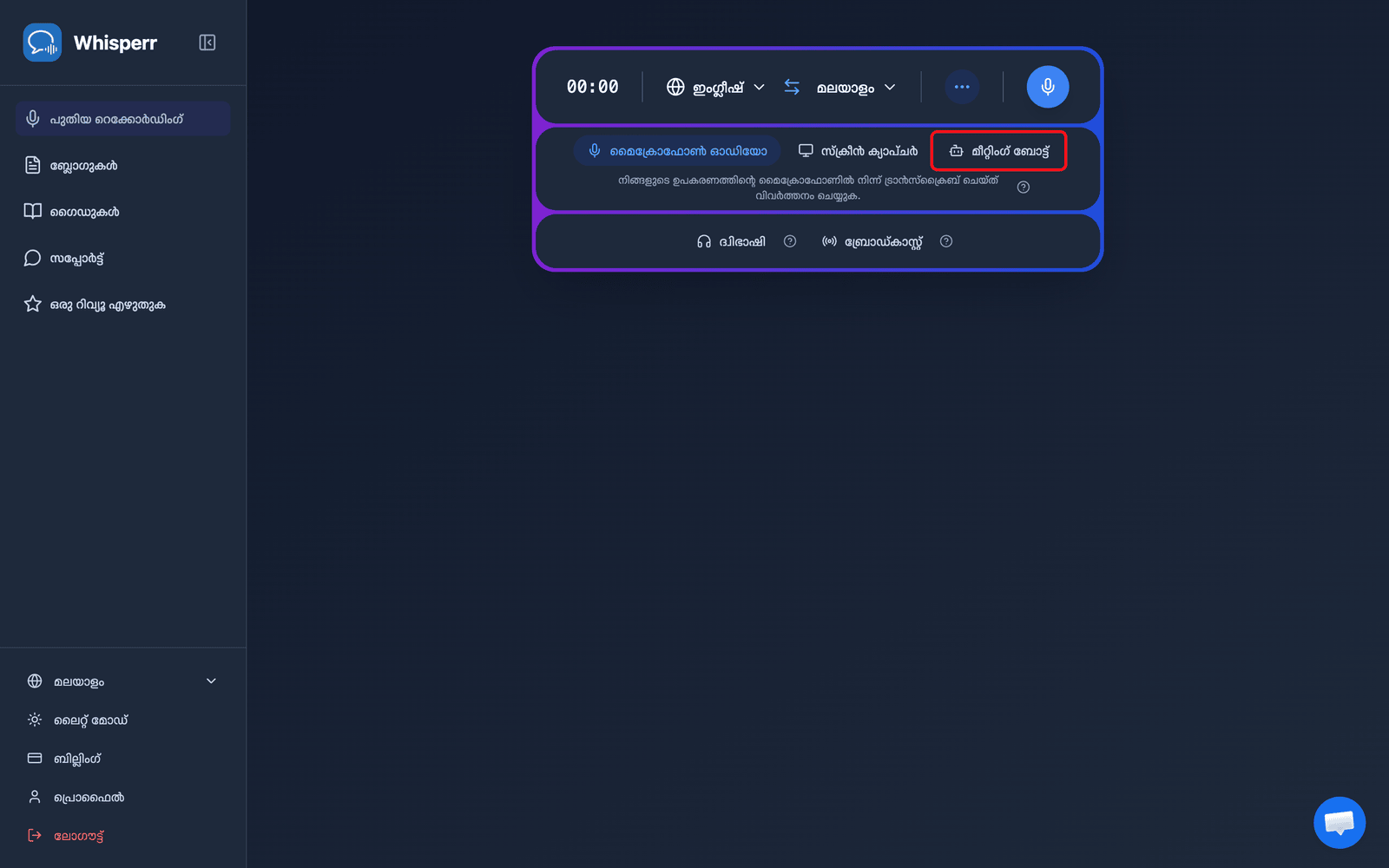Viewport: 1389px width, 868px height.
Task: Click the logout arrow icon
Action: (35, 835)
